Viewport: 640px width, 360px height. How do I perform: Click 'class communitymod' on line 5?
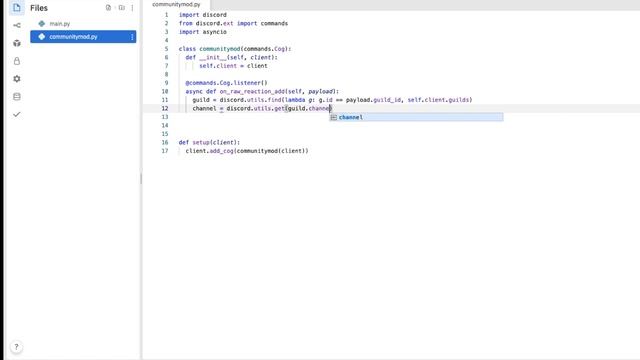(x=209, y=49)
